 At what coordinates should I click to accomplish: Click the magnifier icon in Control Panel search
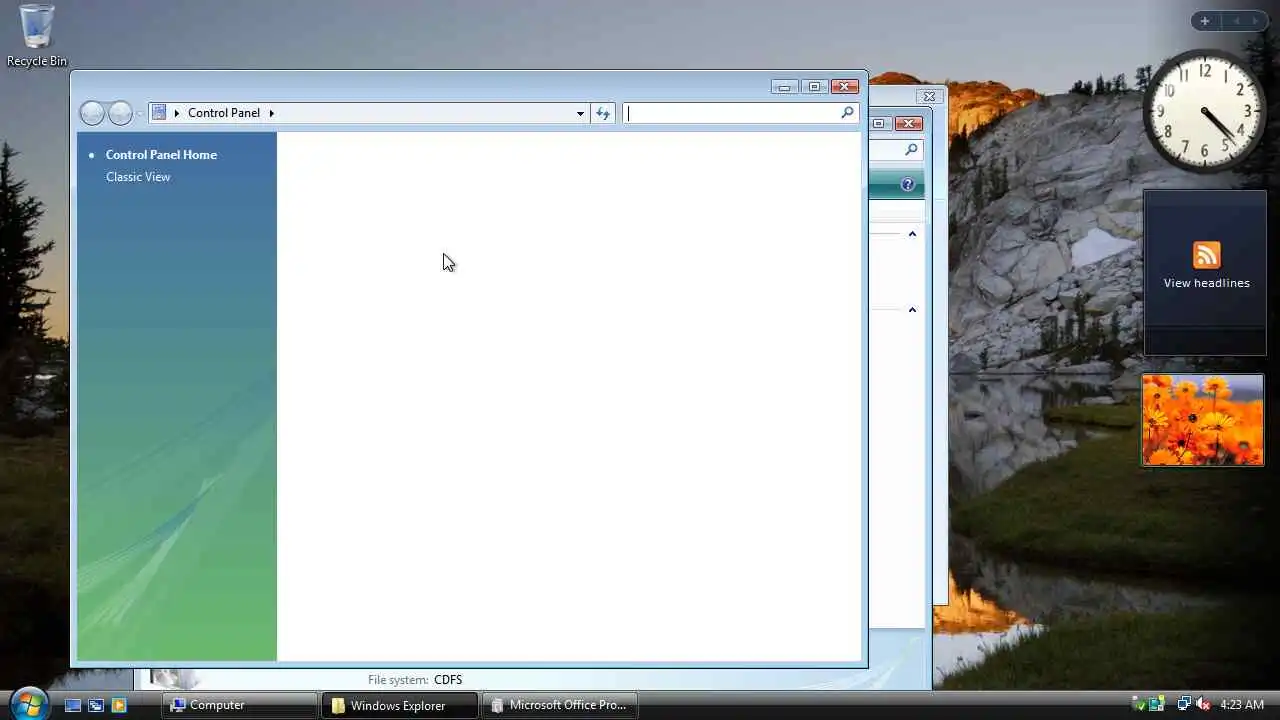tap(848, 113)
